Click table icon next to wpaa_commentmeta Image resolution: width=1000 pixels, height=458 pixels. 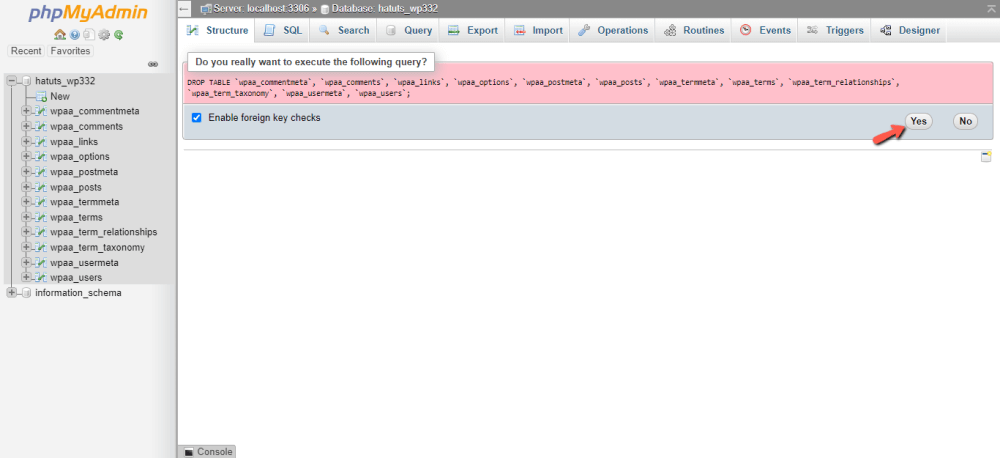41,111
